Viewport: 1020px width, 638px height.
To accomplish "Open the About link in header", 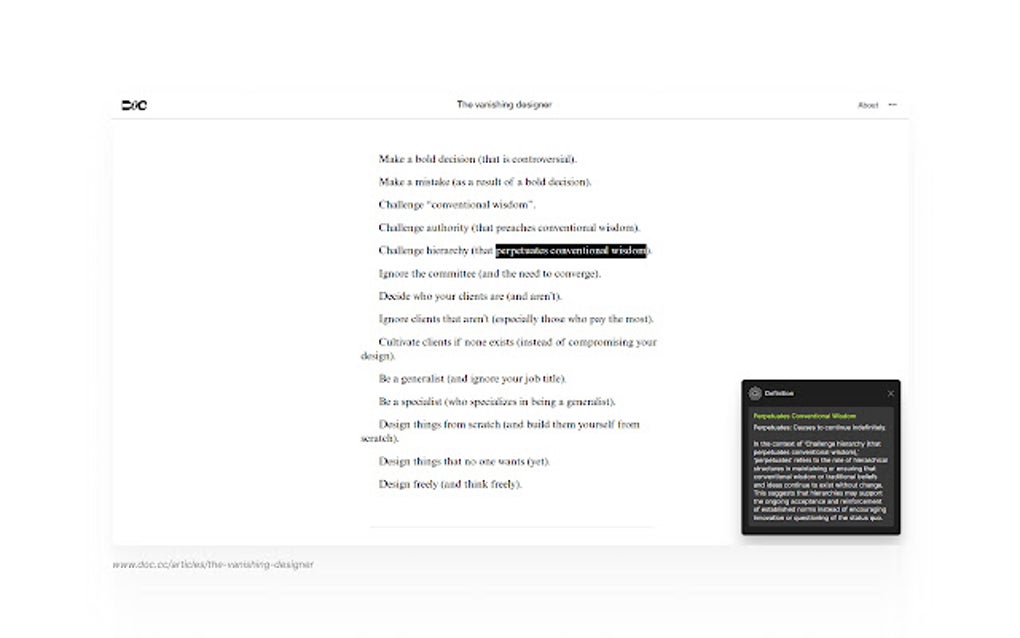I will 868,105.
